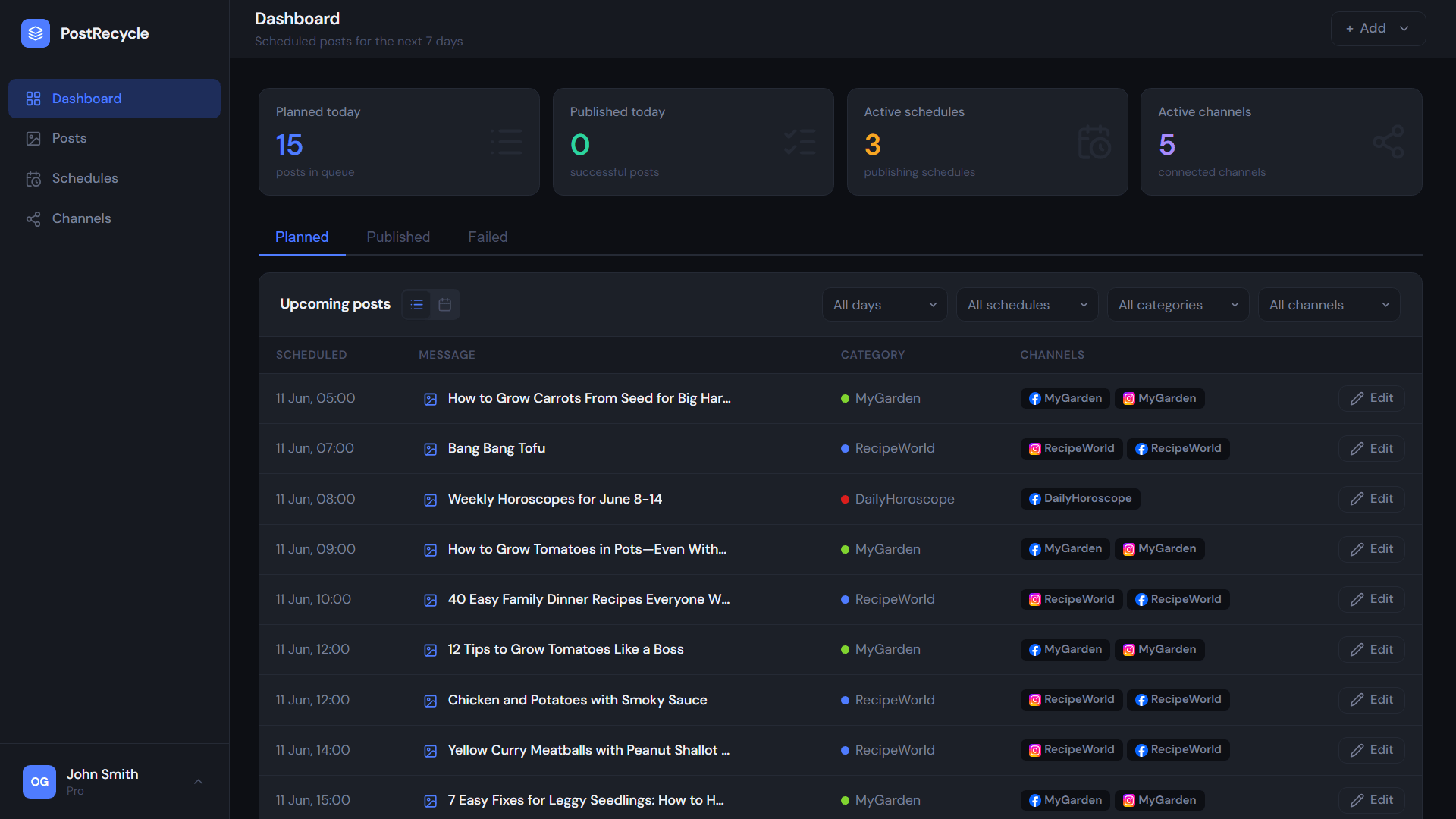The image size is (1456, 819).
Task: Open the Planned today stat card
Action: point(399,142)
